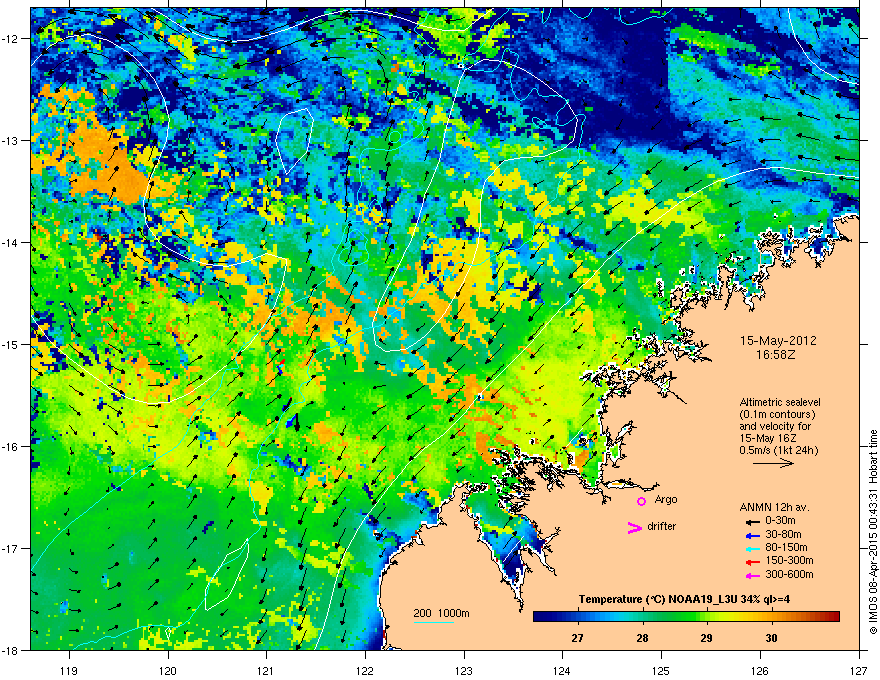
Task: Click the latitude -16 axis label
Action: pos(11,447)
